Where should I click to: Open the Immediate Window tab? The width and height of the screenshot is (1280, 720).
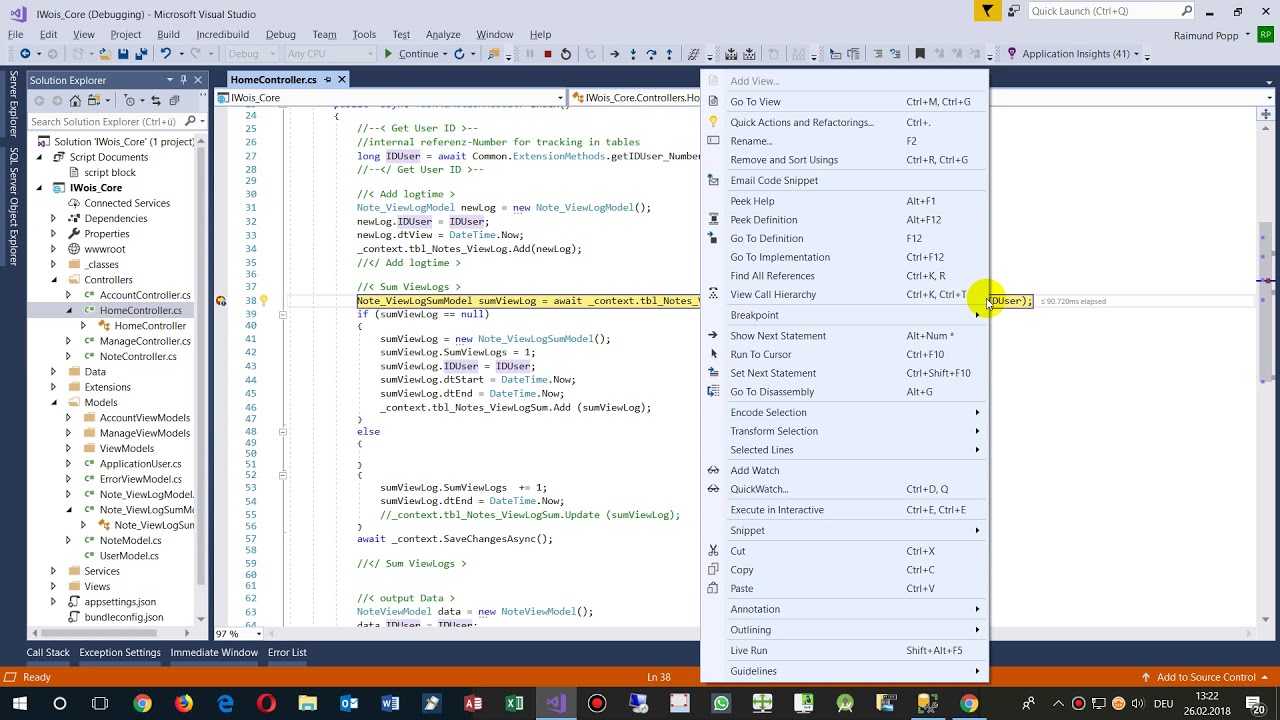coord(214,652)
